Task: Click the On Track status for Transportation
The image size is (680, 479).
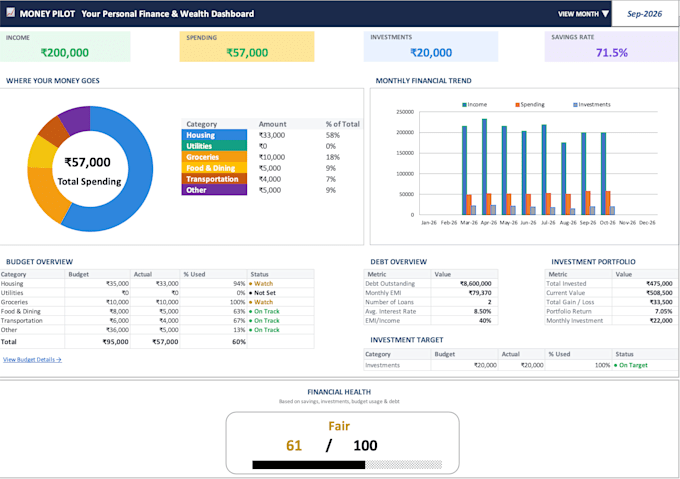Action: (267, 320)
